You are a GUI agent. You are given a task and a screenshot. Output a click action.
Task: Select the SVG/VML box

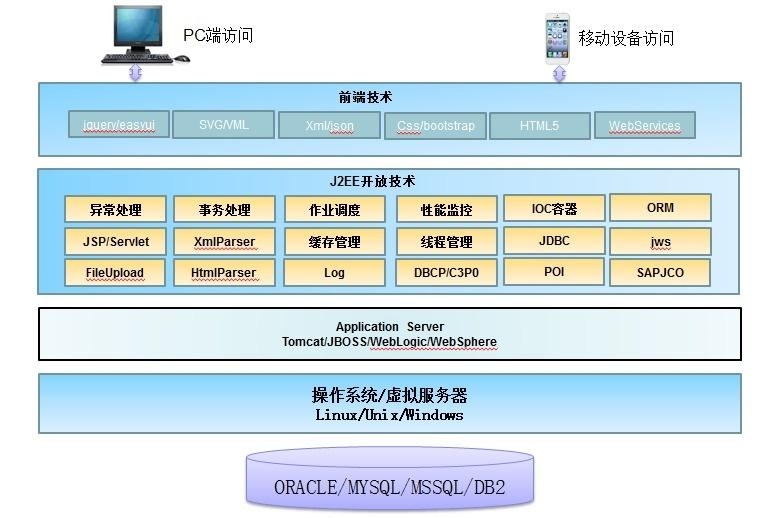223,125
